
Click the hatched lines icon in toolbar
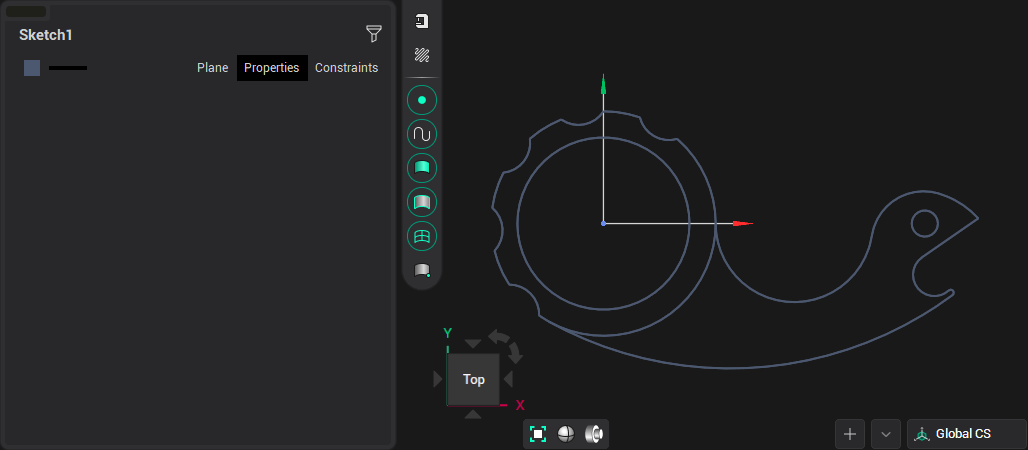tap(422, 55)
